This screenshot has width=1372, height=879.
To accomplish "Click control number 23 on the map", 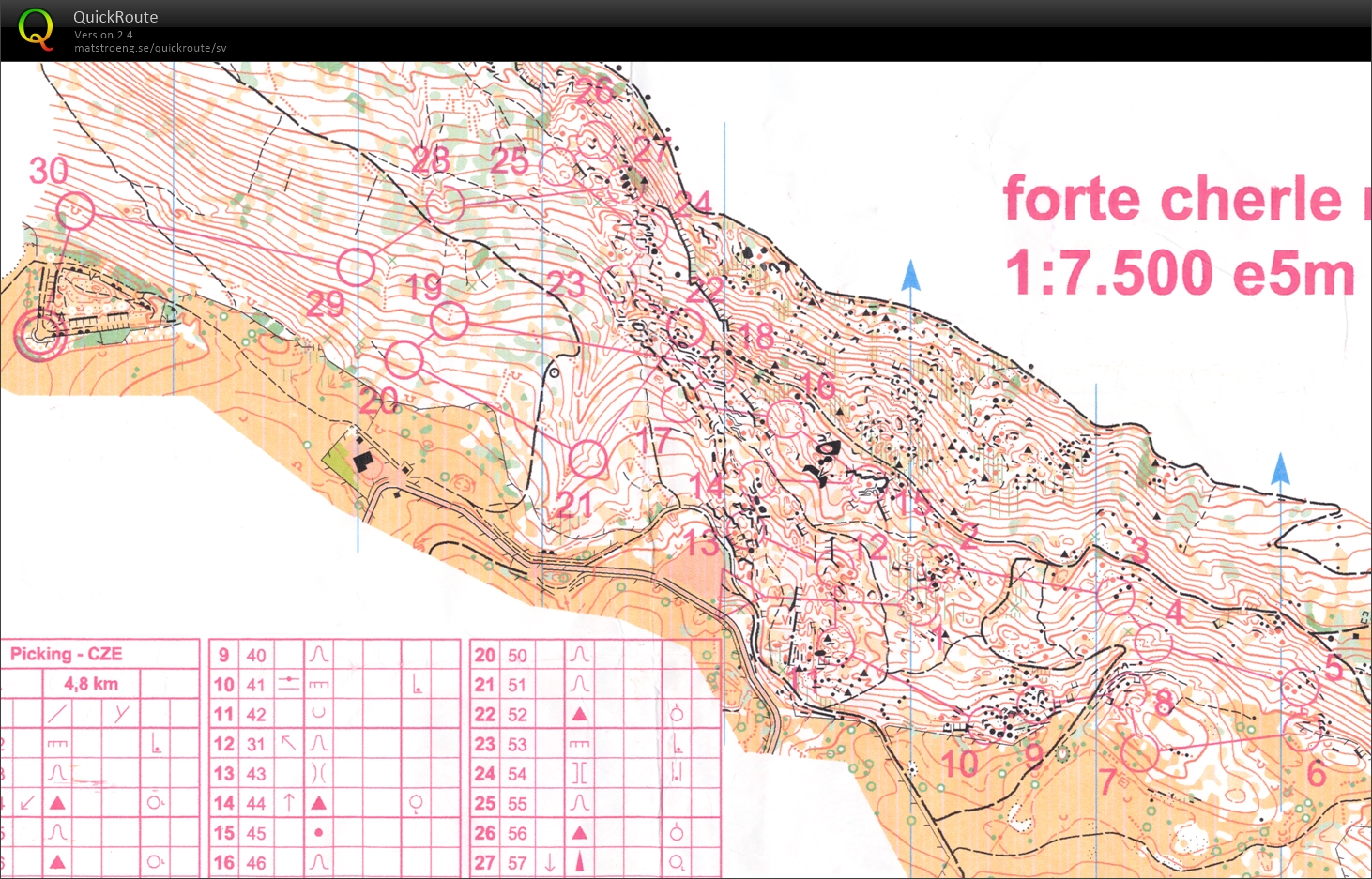I will 566,284.
